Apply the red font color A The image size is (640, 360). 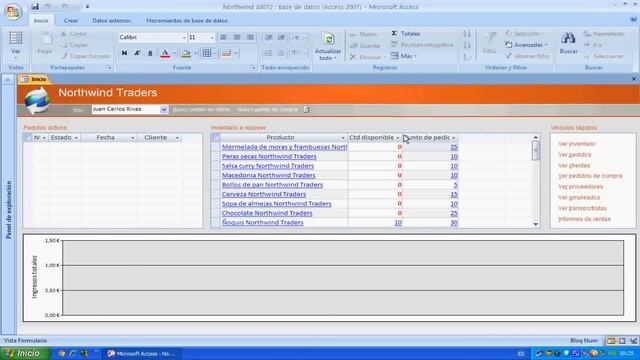click(x=165, y=53)
